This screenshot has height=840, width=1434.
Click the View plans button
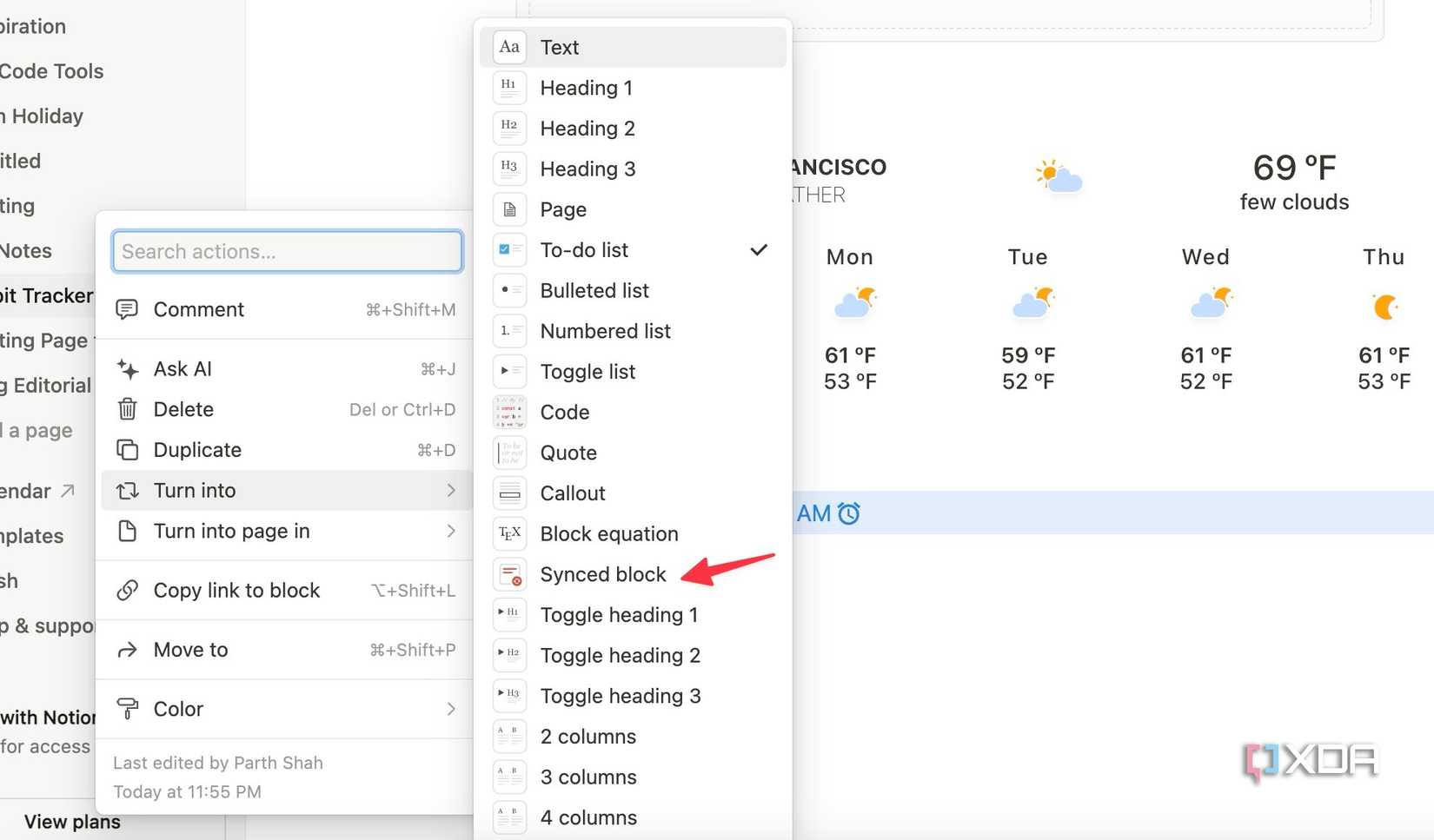[72, 821]
